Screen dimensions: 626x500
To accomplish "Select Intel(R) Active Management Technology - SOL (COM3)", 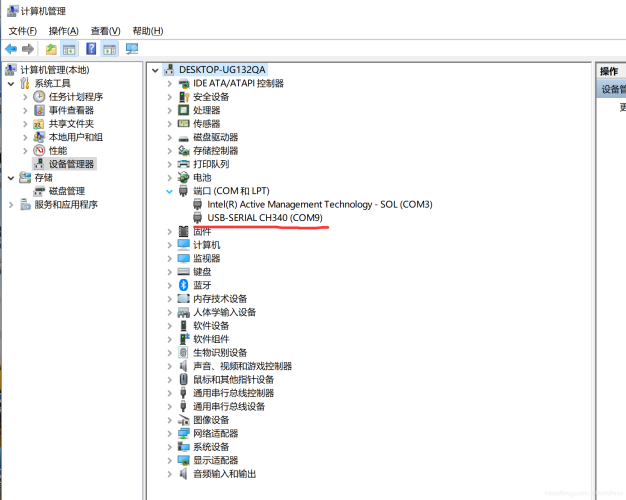I will (319, 204).
